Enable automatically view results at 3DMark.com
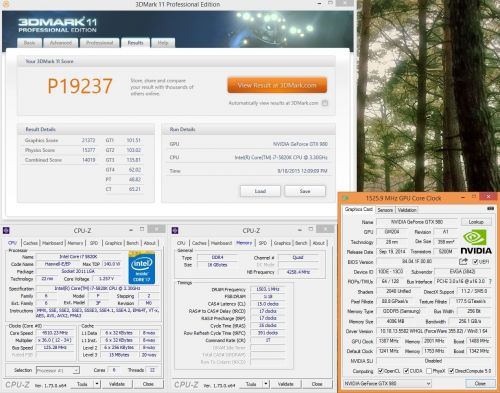 click(325, 103)
